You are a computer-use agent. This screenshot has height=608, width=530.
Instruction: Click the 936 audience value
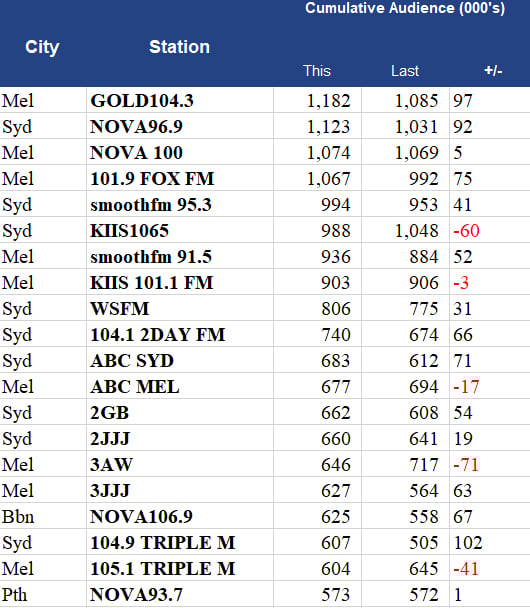(336, 257)
